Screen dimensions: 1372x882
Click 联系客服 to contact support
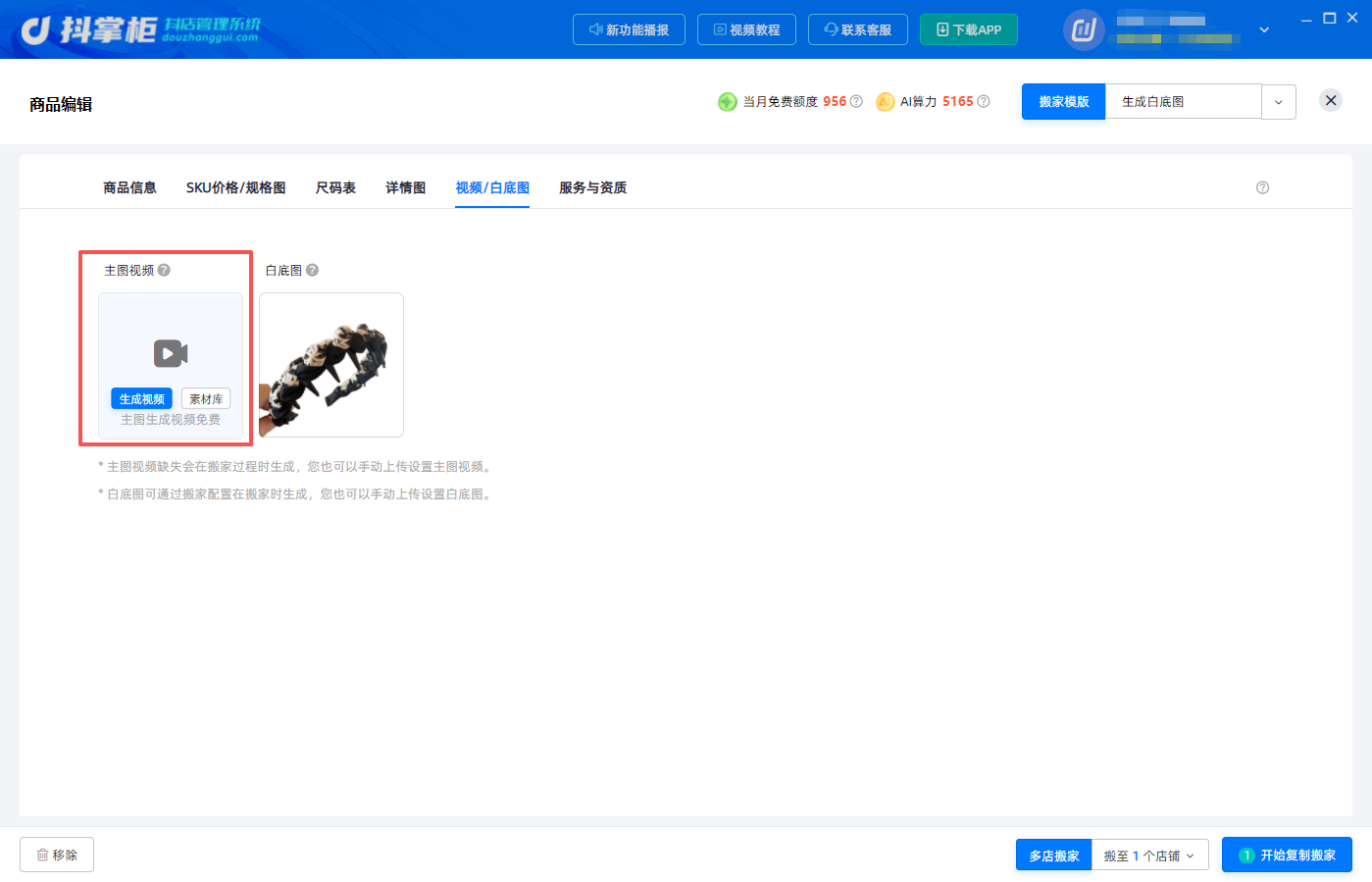858,29
